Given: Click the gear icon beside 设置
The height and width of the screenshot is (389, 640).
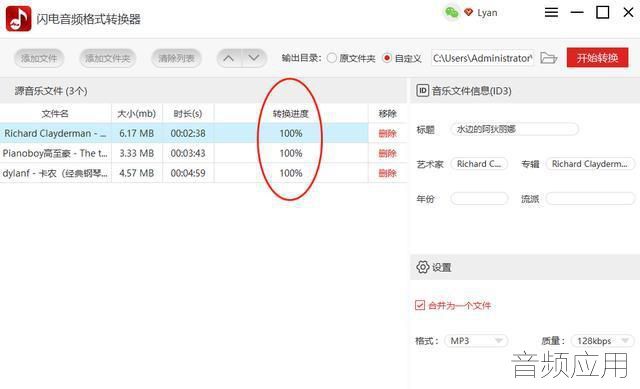Looking at the screenshot, I should [422, 267].
